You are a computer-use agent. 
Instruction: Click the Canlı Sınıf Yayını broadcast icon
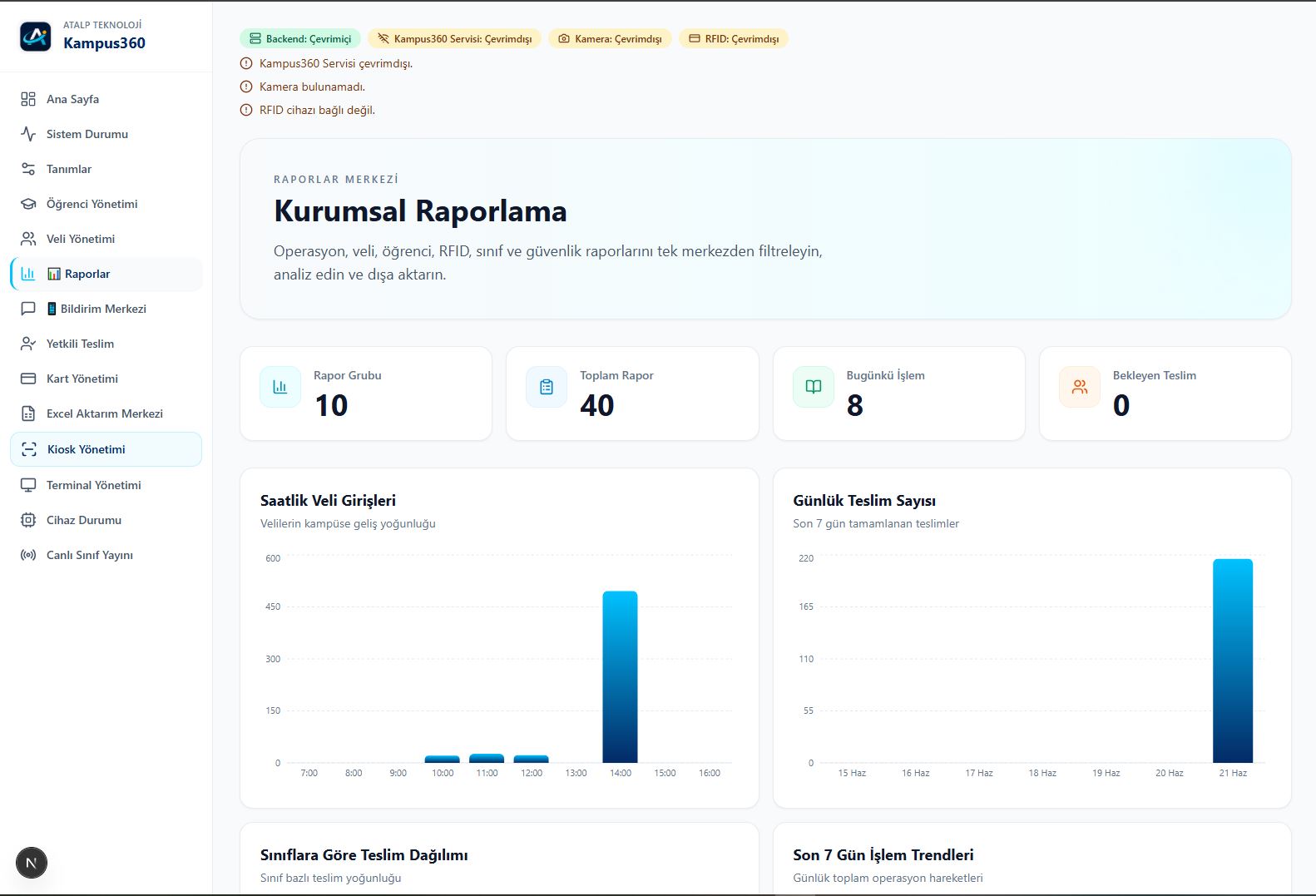28,555
